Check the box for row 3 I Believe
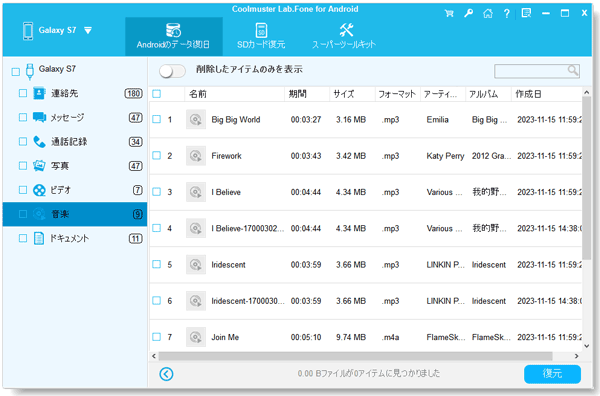This screenshot has height=396, width=600. [157, 192]
